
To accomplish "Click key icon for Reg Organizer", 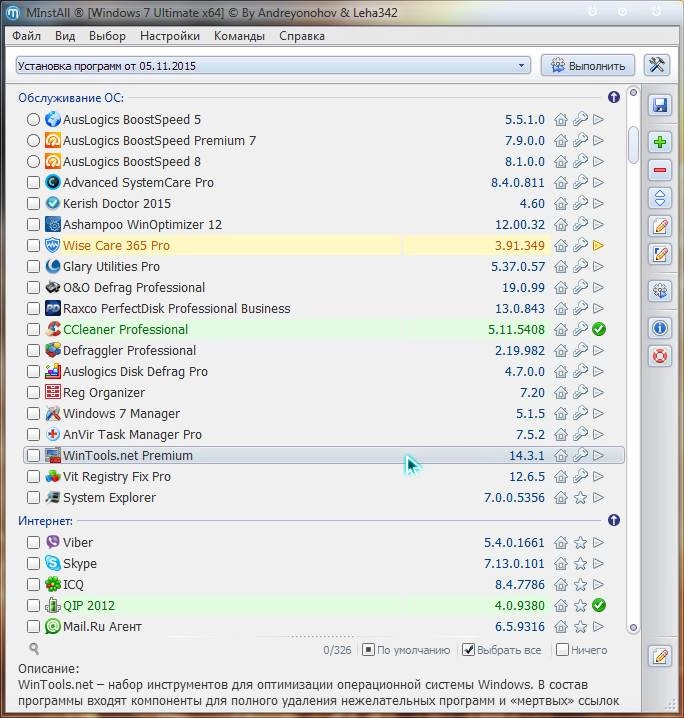I will (580, 392).
